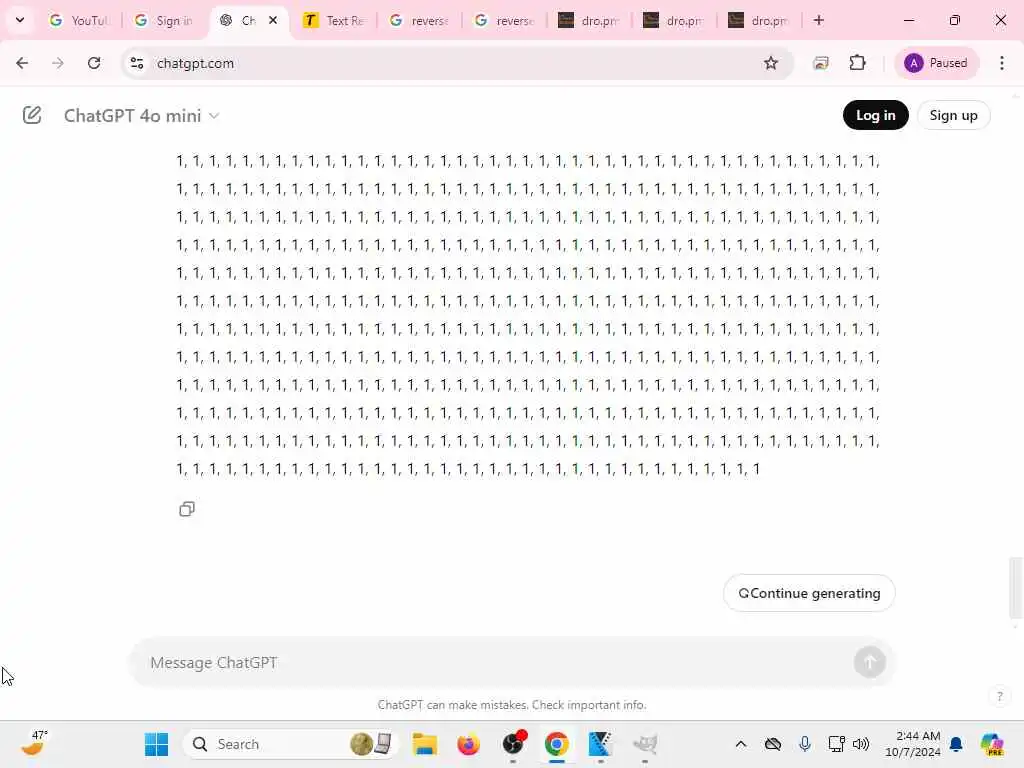Show hidden system tray icons

tap(741, 744)
